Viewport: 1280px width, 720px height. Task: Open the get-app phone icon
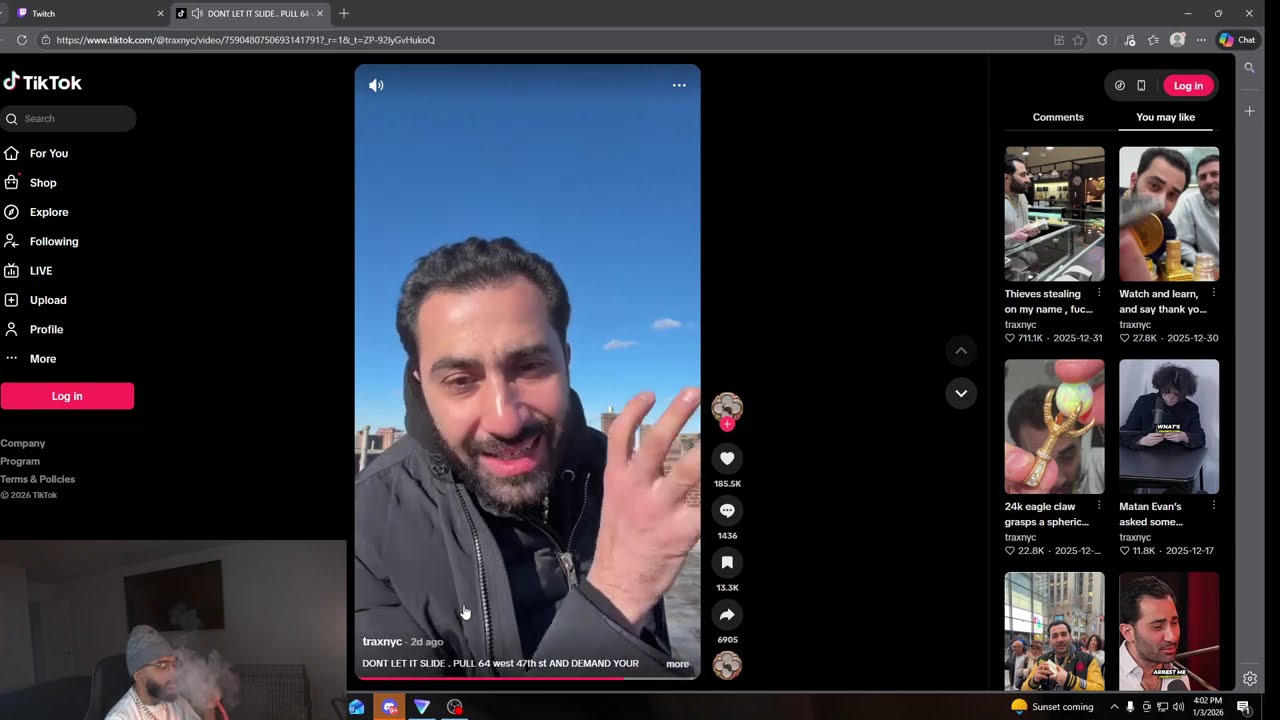click(1141, 86)
